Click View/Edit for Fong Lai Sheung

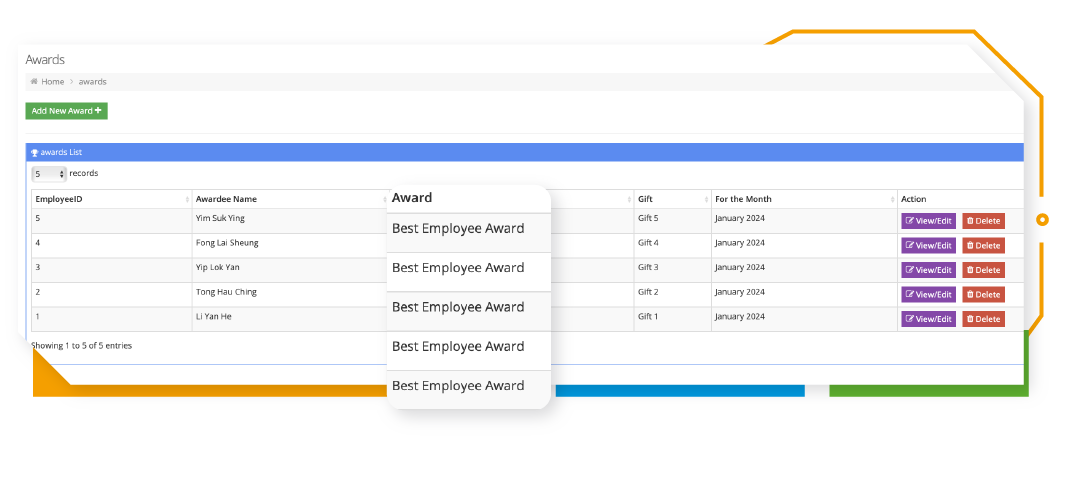[x=928, y=246]
